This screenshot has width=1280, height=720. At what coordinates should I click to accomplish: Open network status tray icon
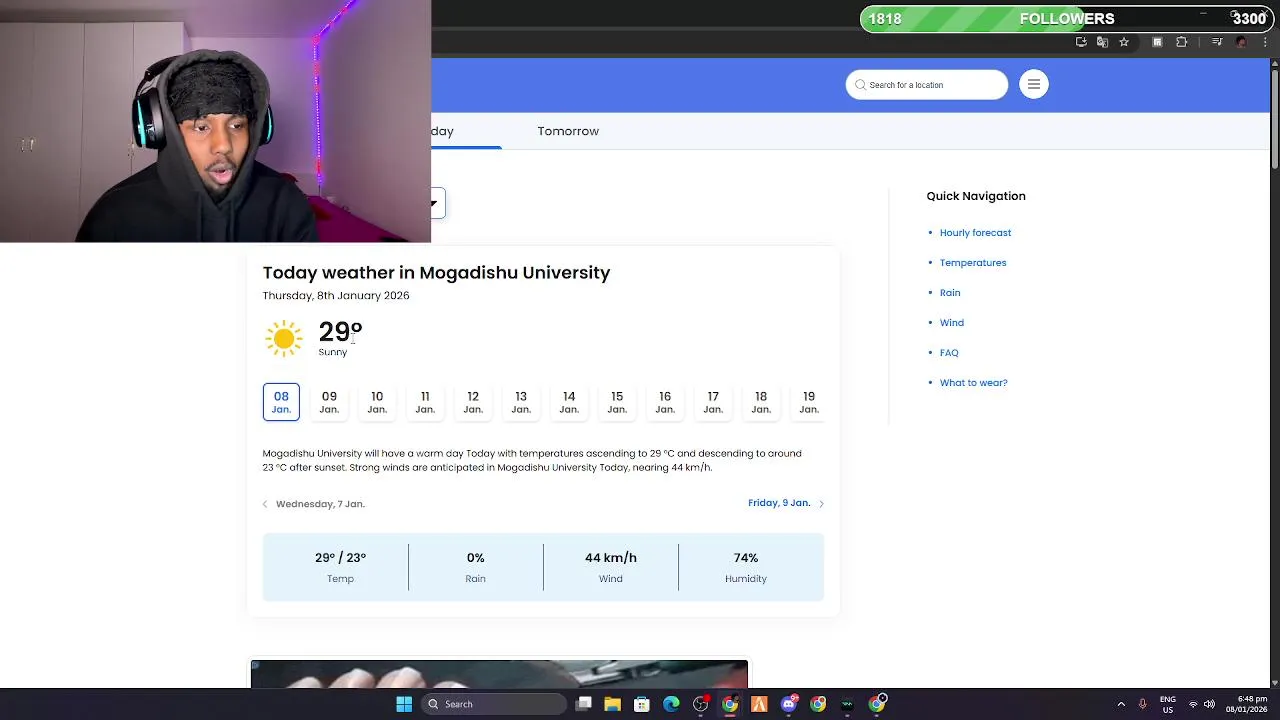pos(1193,704)
